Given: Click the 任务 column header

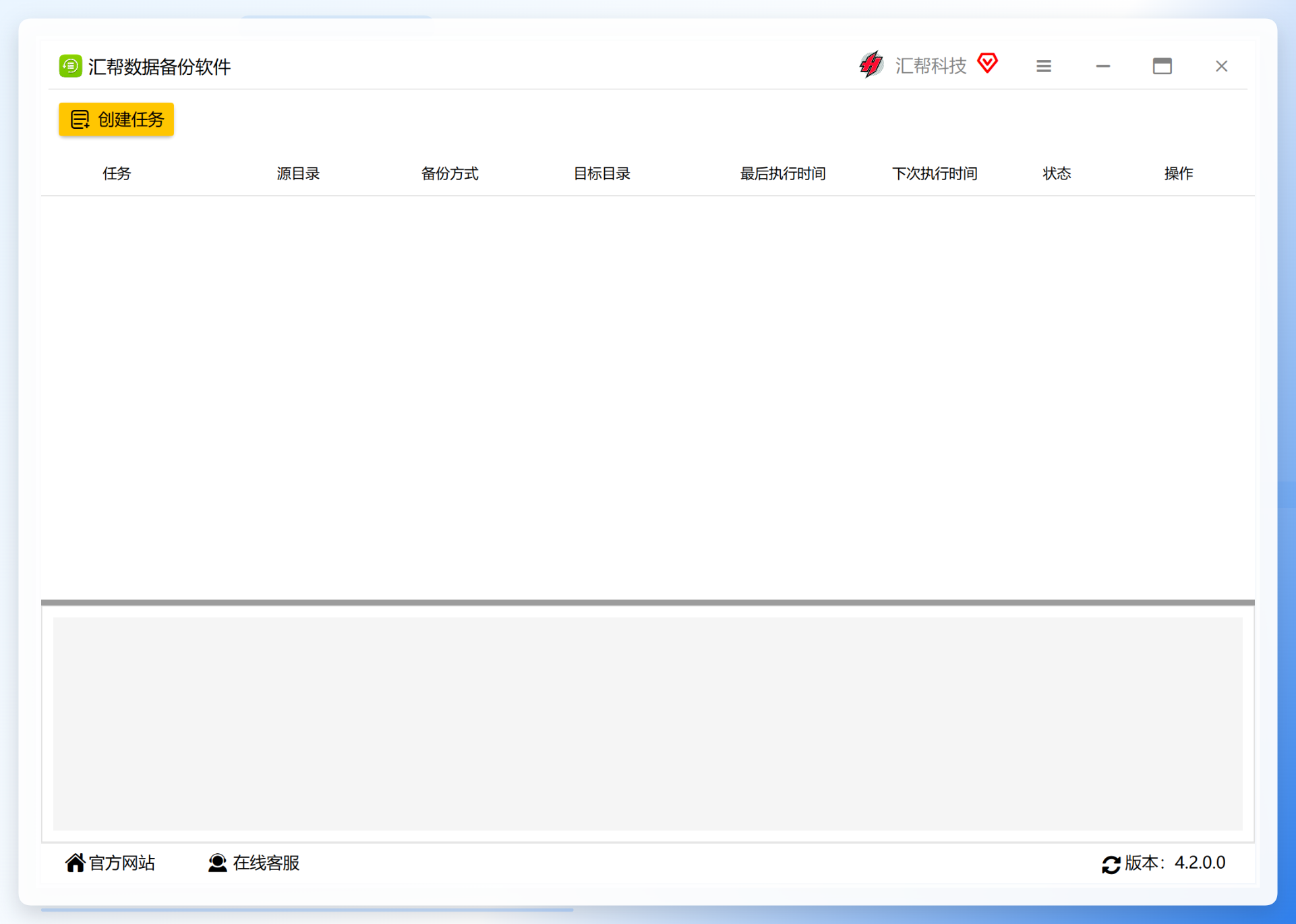Looking at the screenshot, I should point(117,173).
